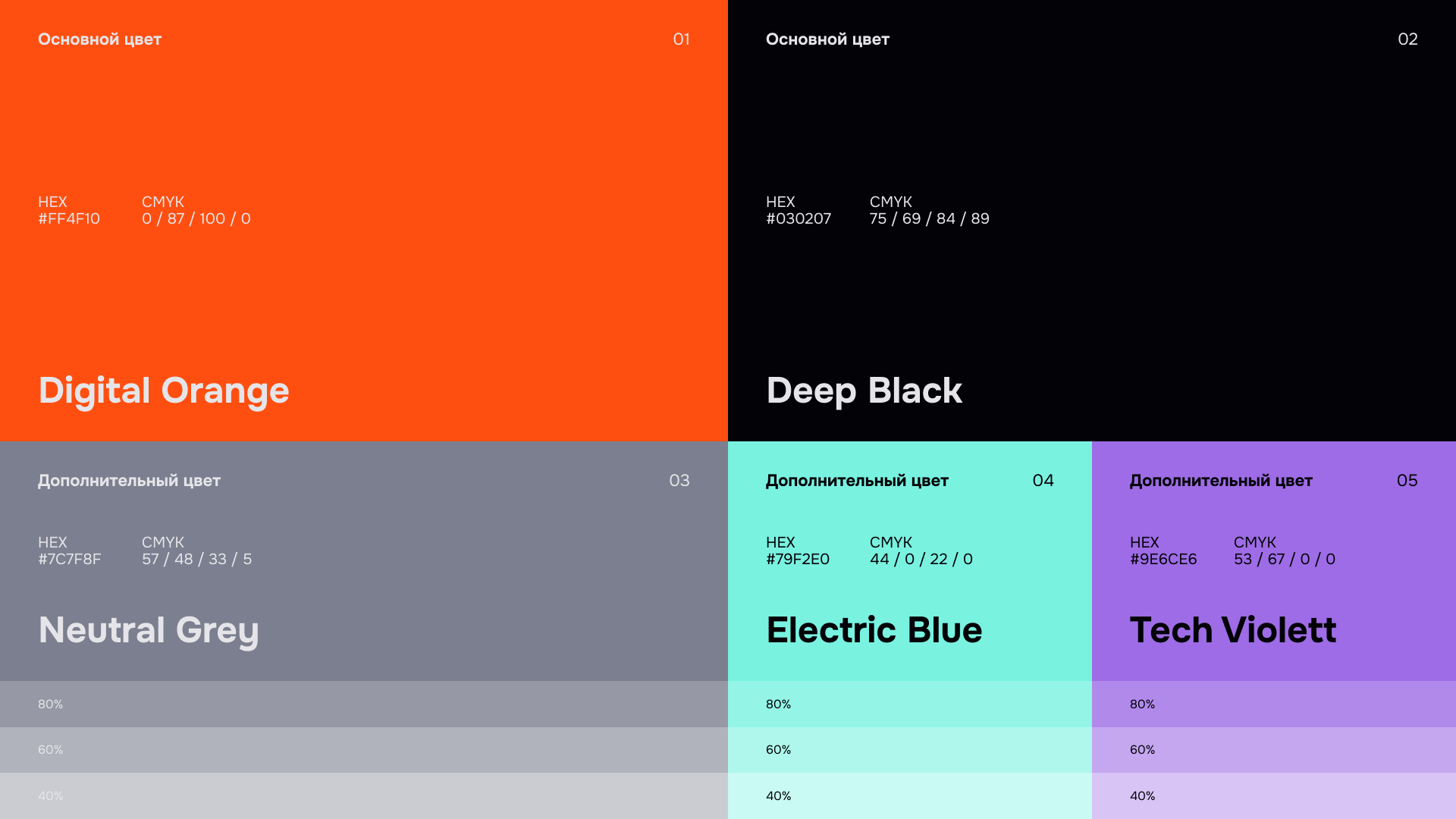This screenshot has height=819, width=1456.
Task: Click the #FF4F10 hex code
Action: [x=69, y=218]
